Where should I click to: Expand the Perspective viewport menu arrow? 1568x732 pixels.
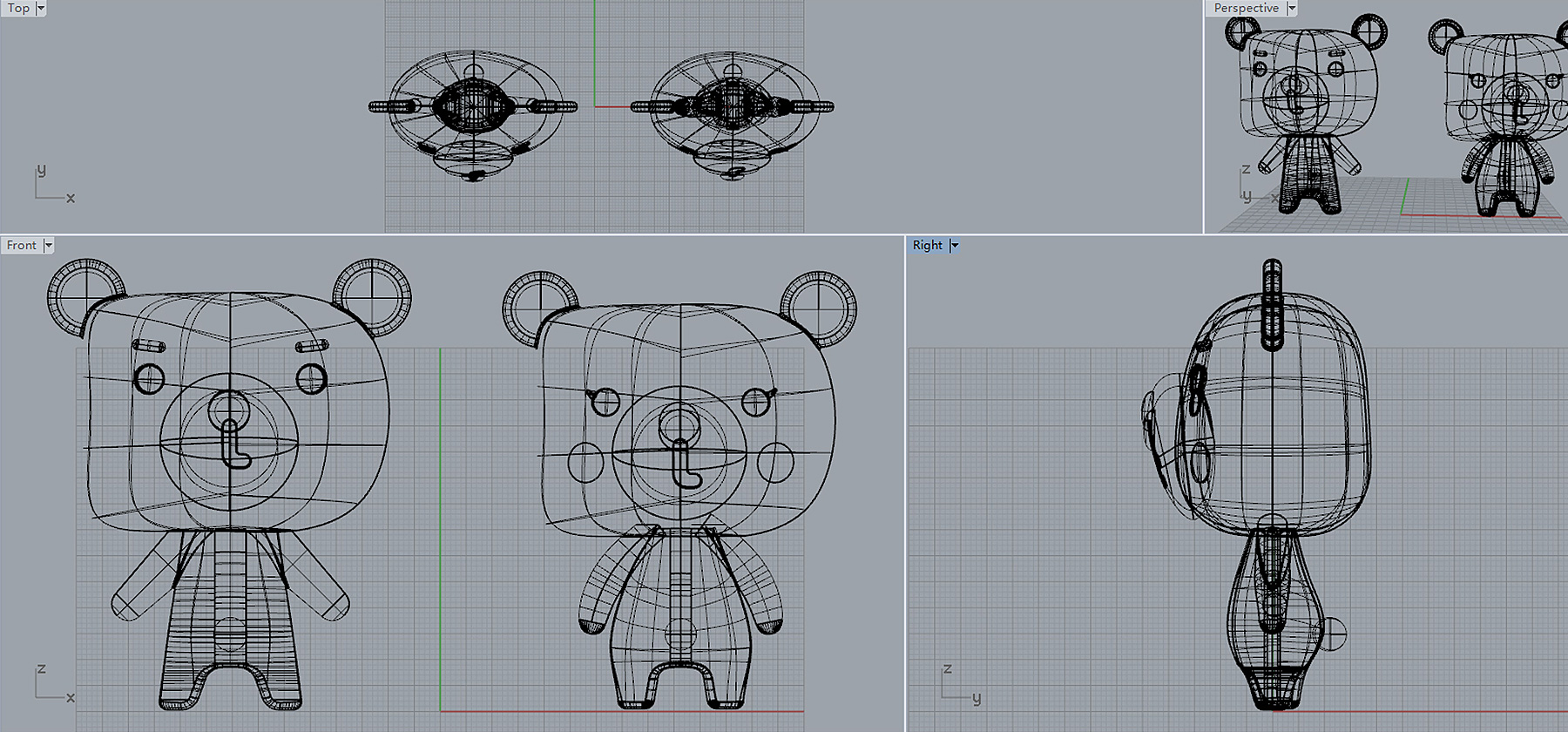pos(1292,8)
